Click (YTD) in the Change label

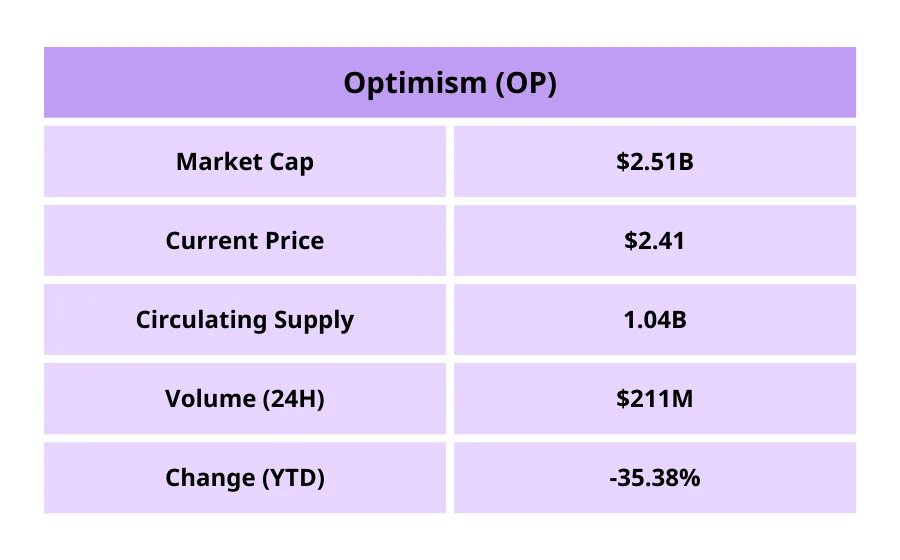tap(293, 478)
